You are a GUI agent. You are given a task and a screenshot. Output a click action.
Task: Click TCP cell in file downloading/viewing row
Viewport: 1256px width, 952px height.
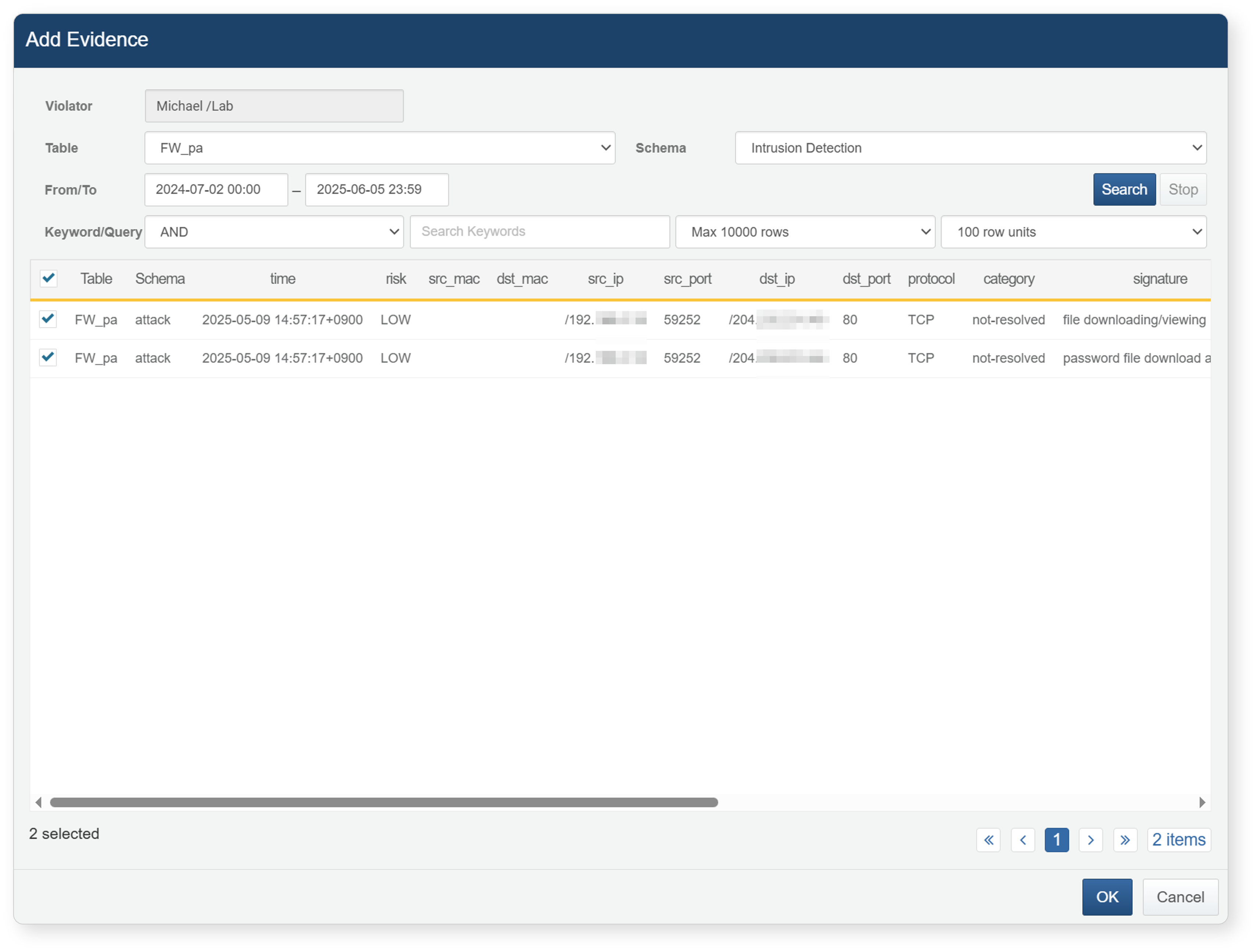coord(920,320)
